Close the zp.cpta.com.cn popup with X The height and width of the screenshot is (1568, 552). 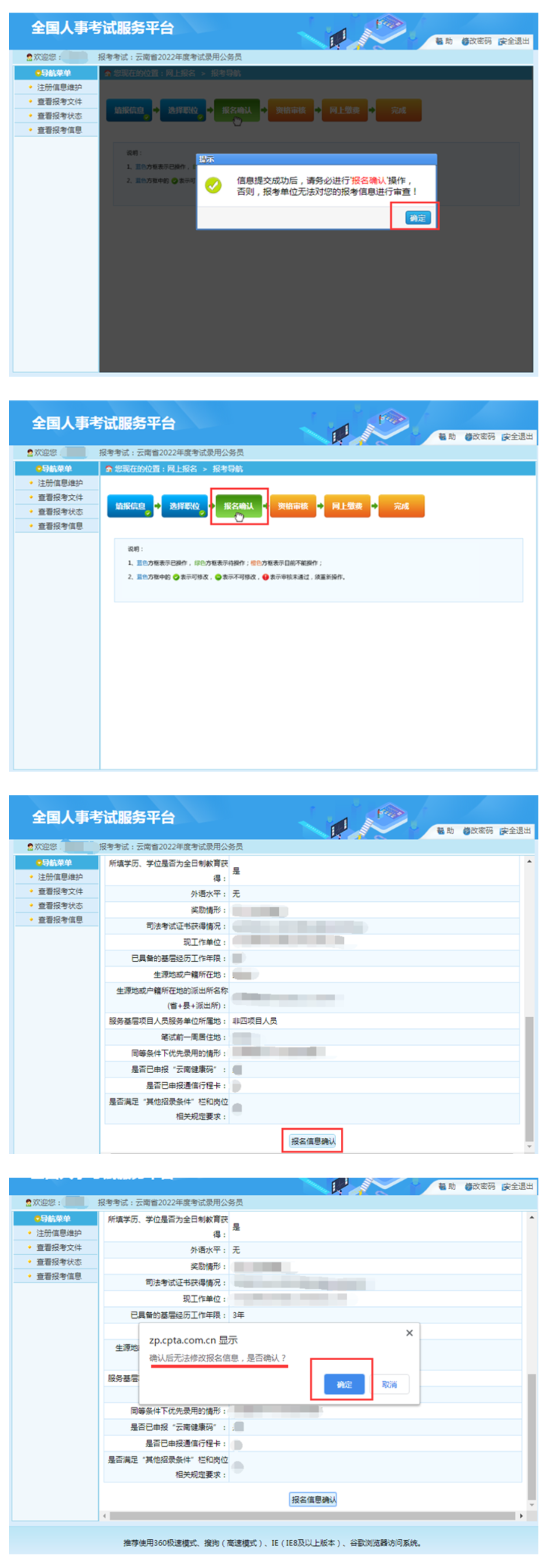click(409, 1332)
